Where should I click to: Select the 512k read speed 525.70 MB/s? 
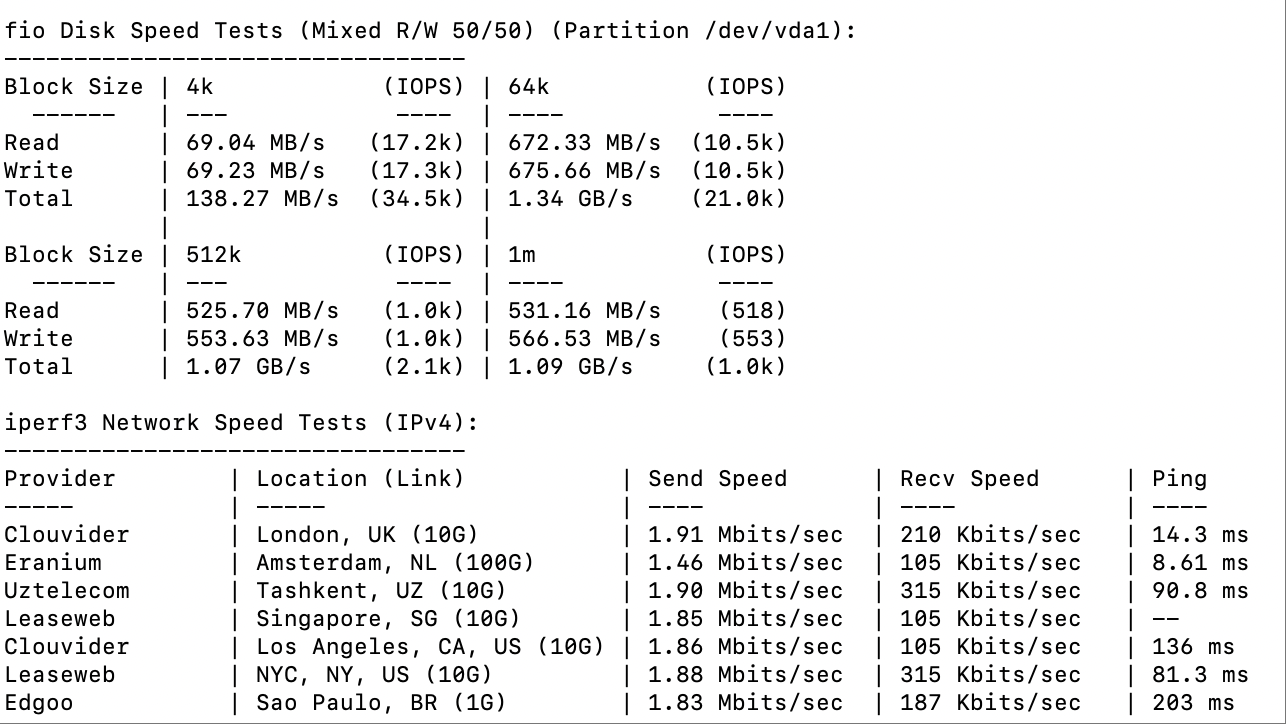pos(263,311)
